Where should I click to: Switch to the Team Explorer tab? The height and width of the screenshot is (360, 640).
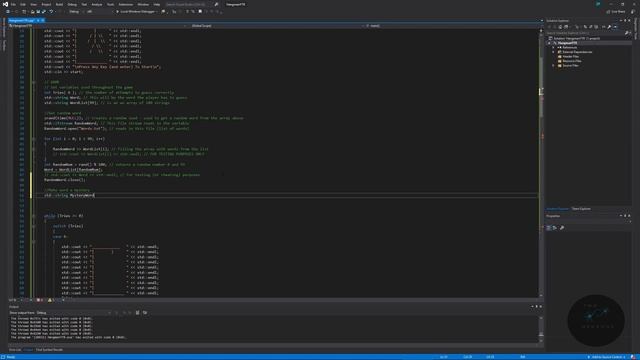pyautogui.click(x=581, y=209)
